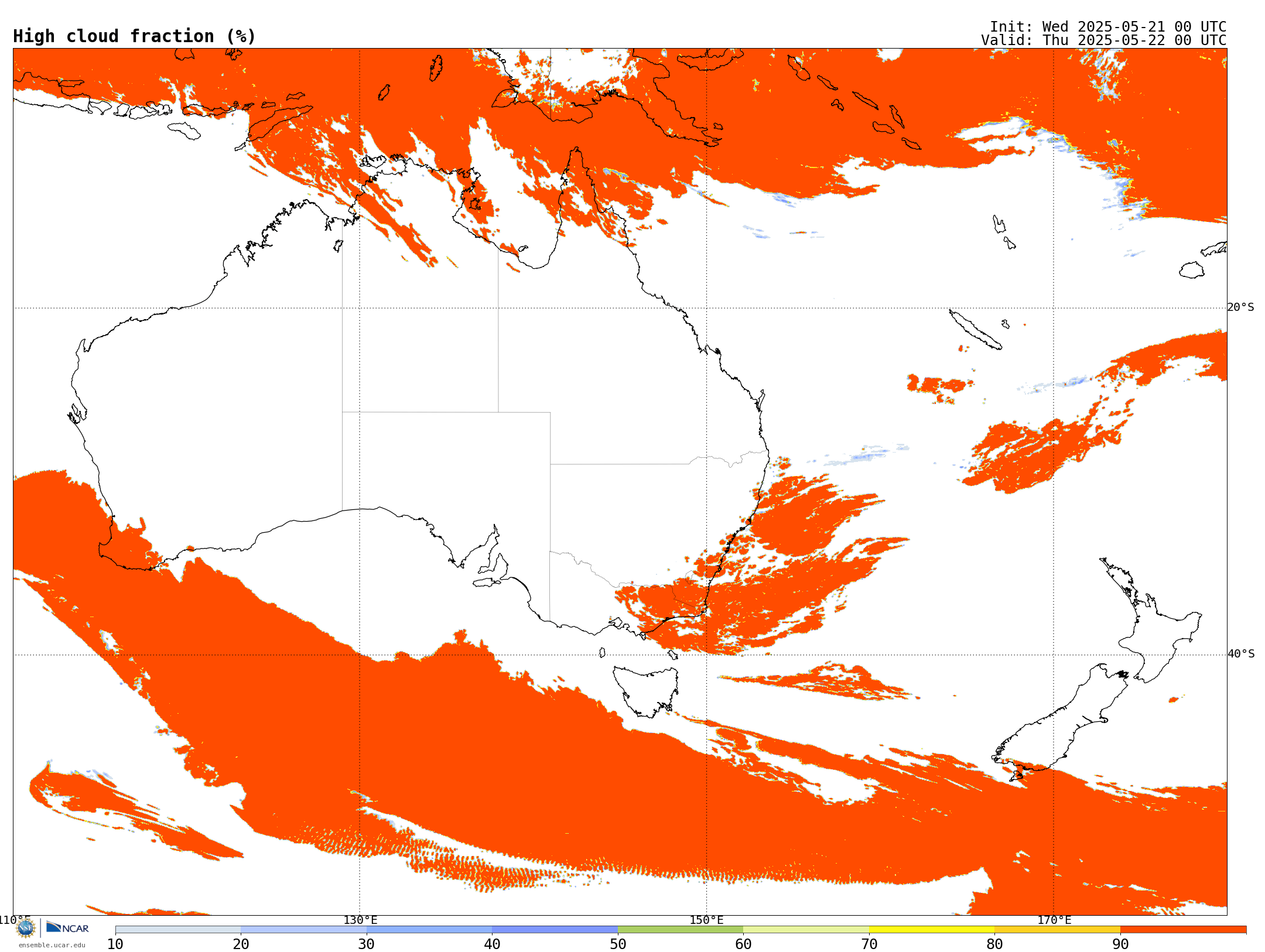Click the 130°E longitude label
The height and width of the screenshot is (952, 1265).
point(360,920)
